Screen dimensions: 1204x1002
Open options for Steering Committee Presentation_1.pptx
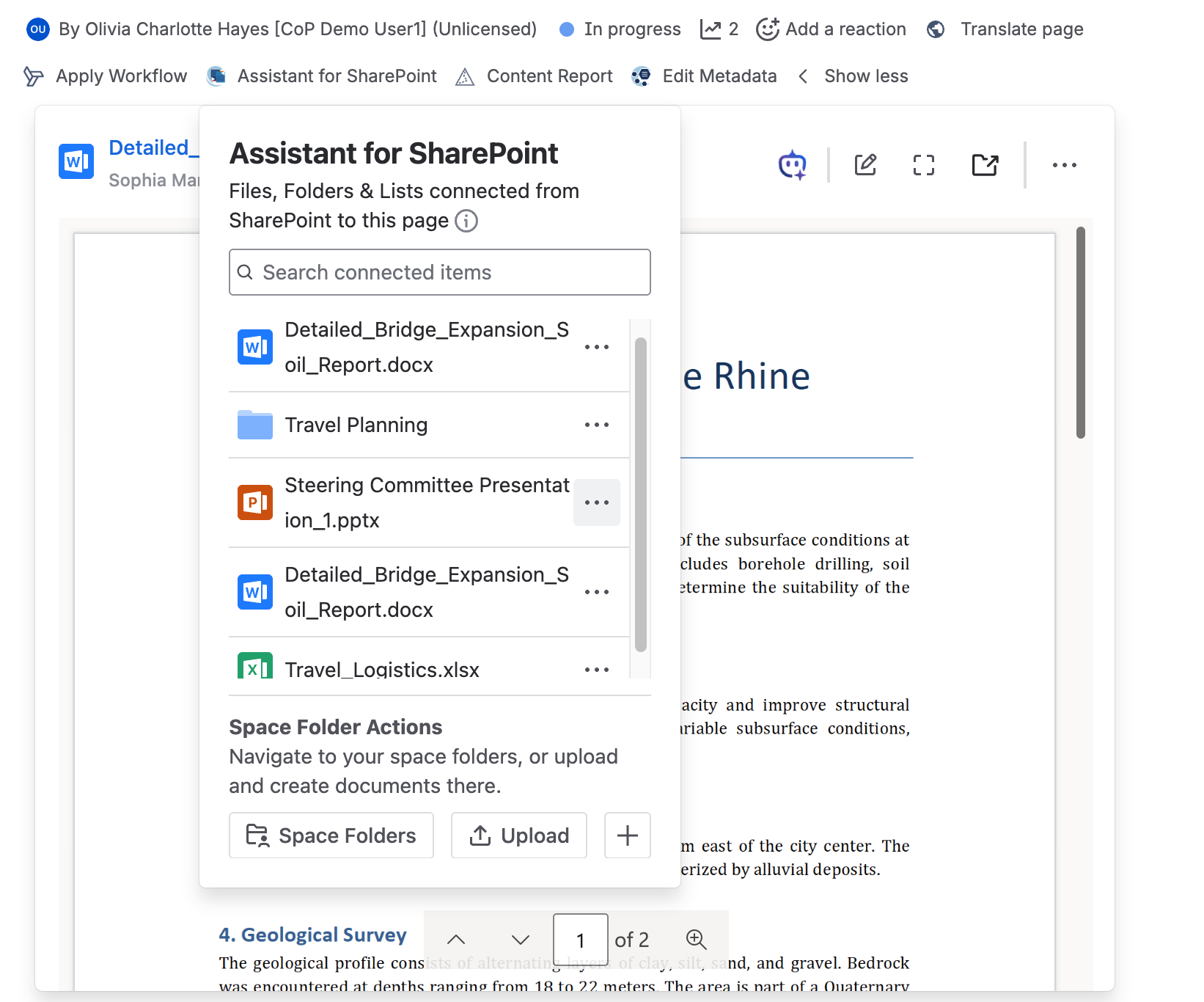pyautogui.click(x=597, y=502)
